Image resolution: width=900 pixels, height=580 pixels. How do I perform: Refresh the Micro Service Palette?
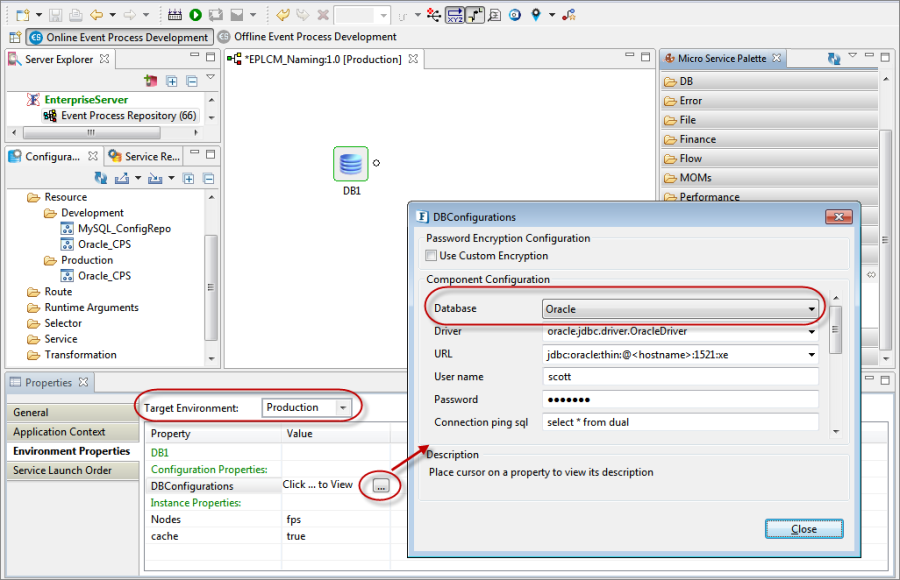pos(834,58)
